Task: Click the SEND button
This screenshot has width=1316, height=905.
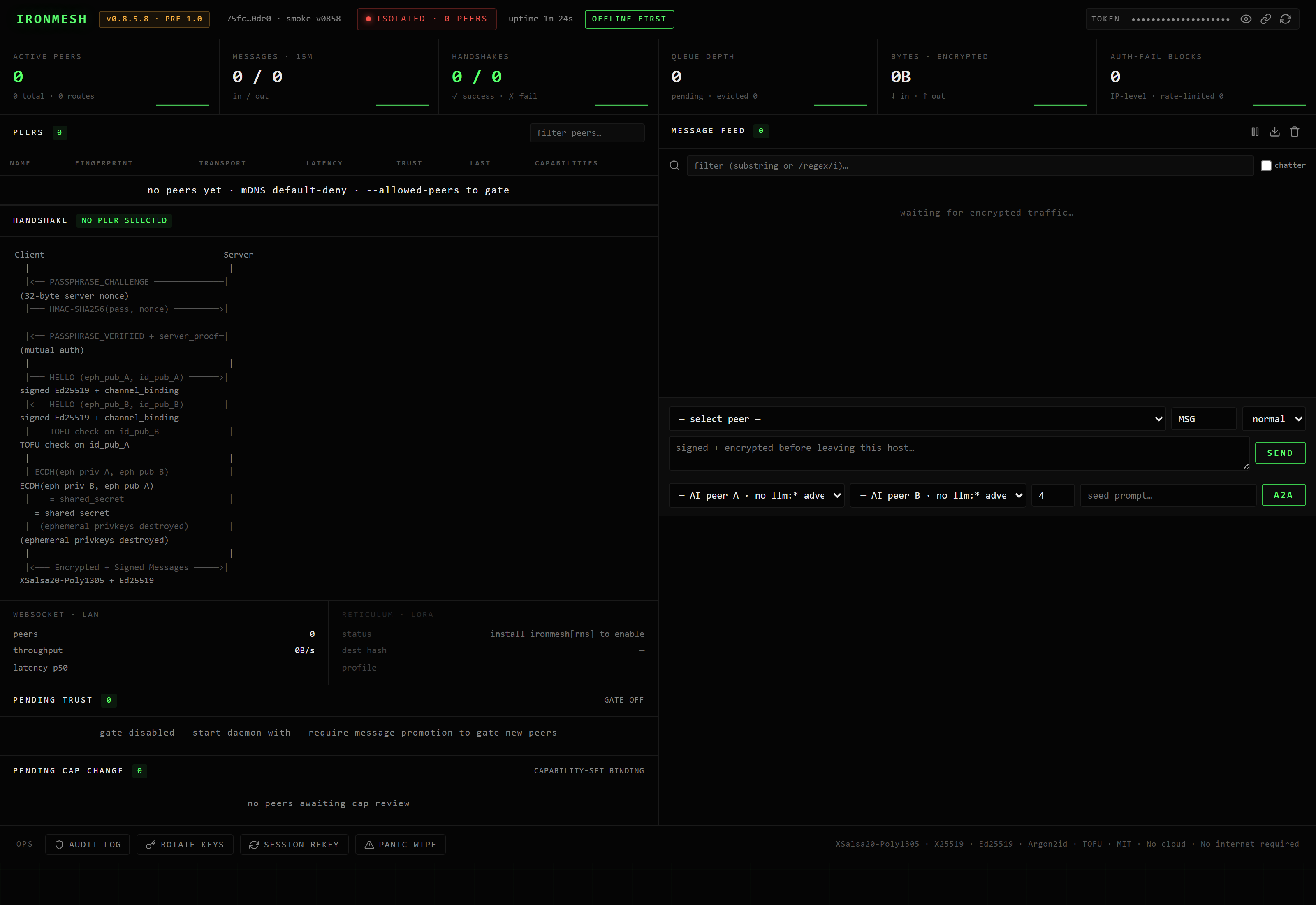Action: (1280, 453)
